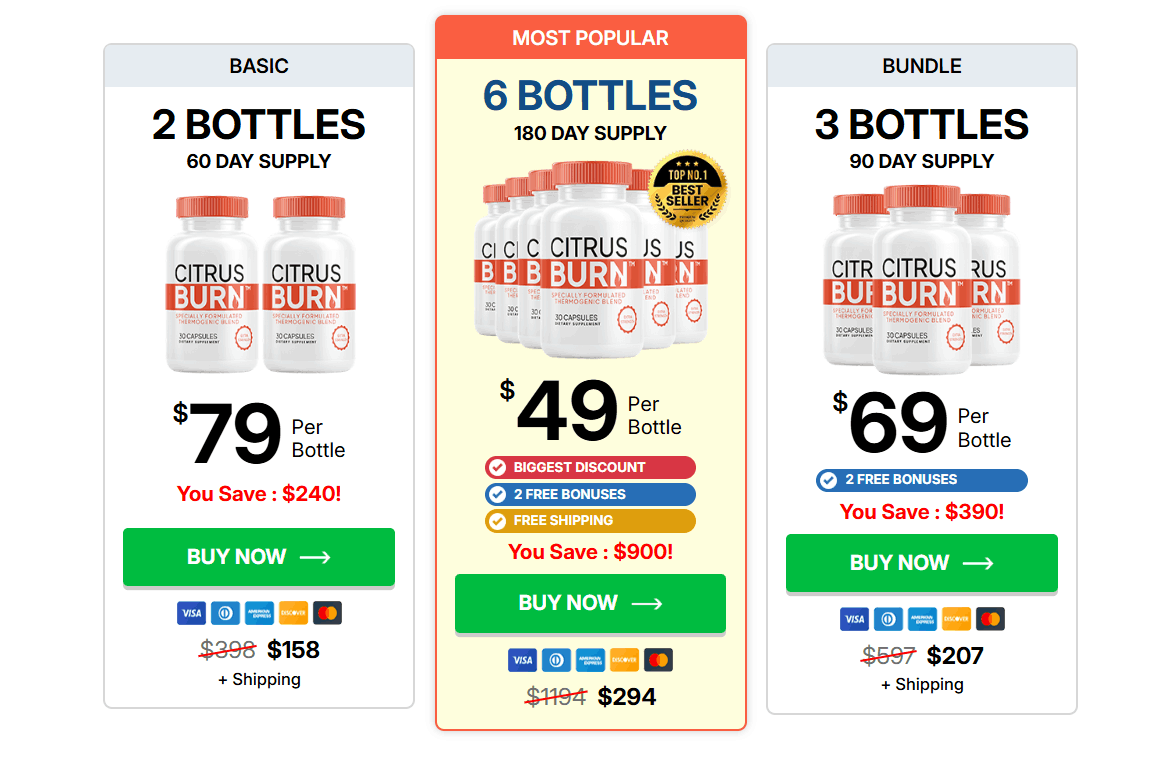Click the Discover icon in 6 Bottles plan

[x=624, y=660]
